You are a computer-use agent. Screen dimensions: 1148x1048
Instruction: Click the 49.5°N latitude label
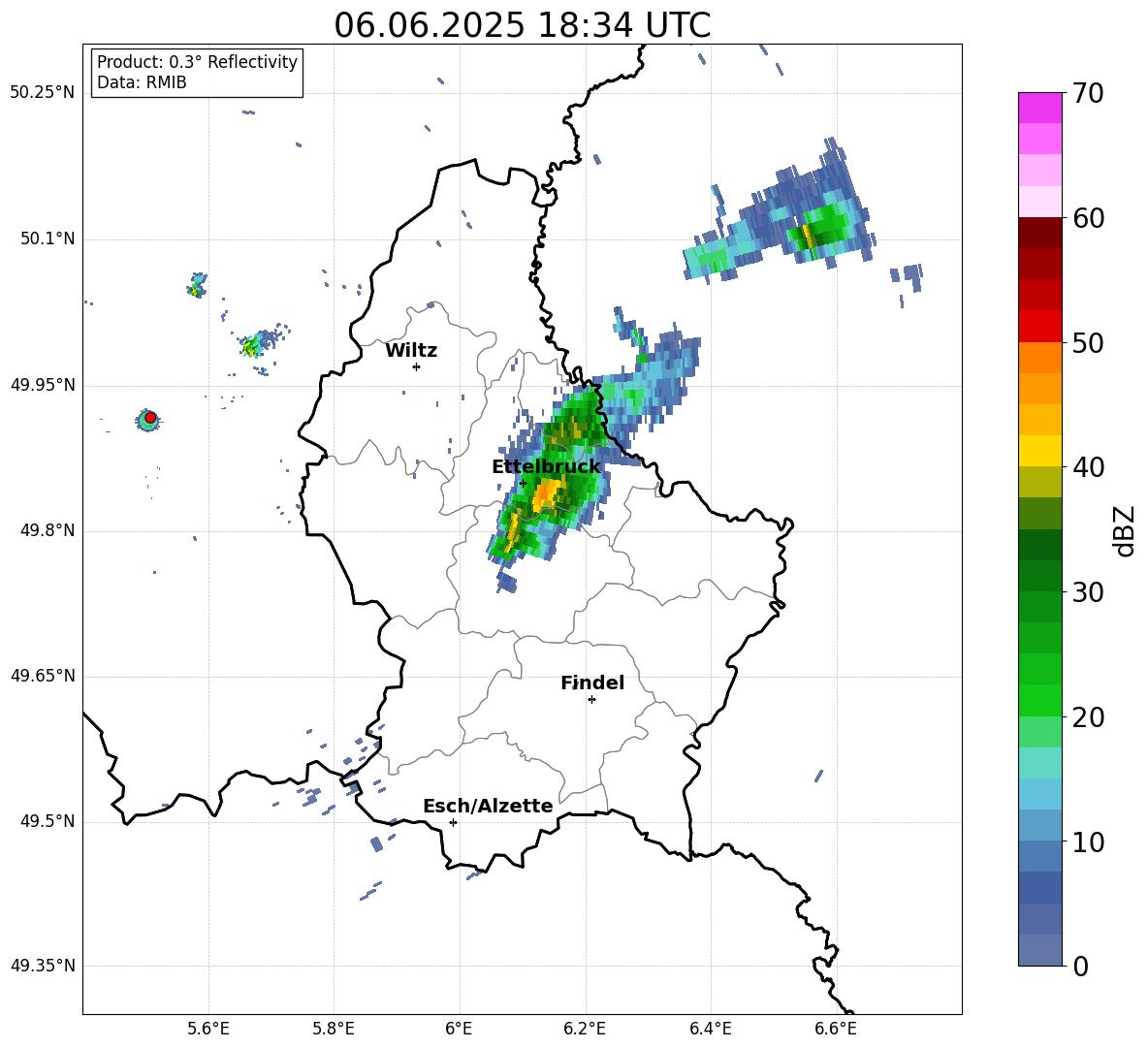(x=48, y=821)
